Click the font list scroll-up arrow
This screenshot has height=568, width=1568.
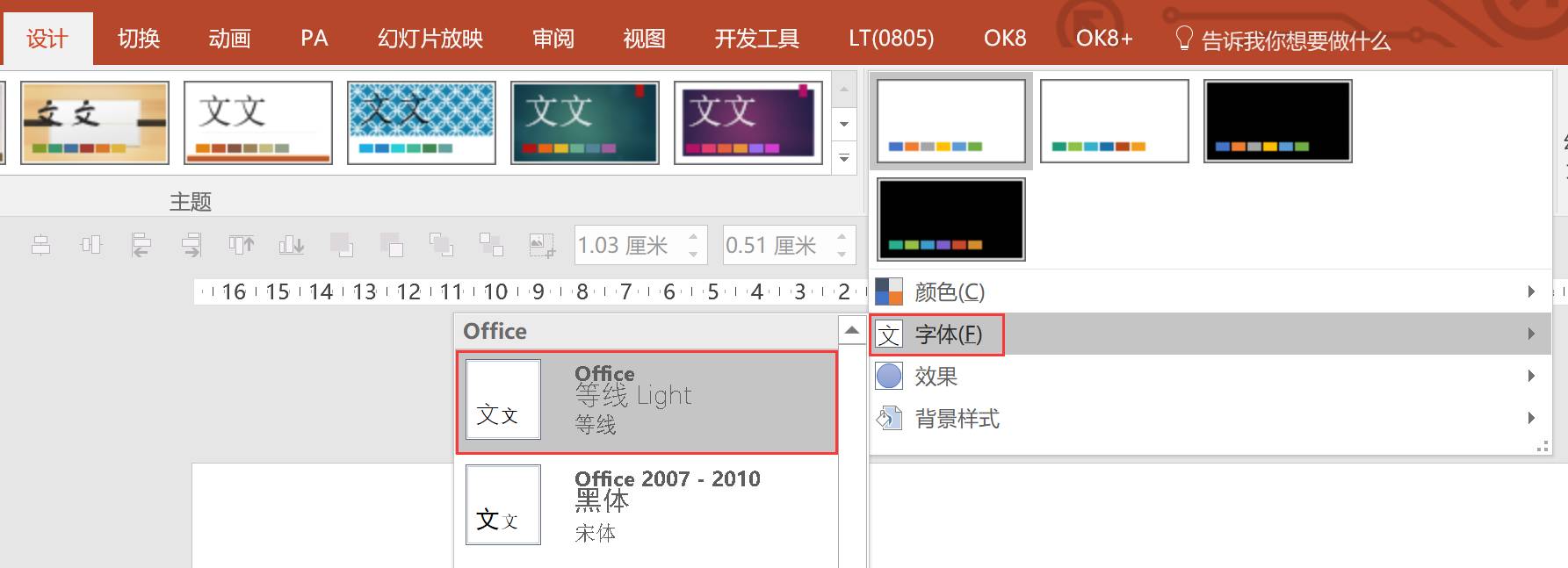coord(851,330)
